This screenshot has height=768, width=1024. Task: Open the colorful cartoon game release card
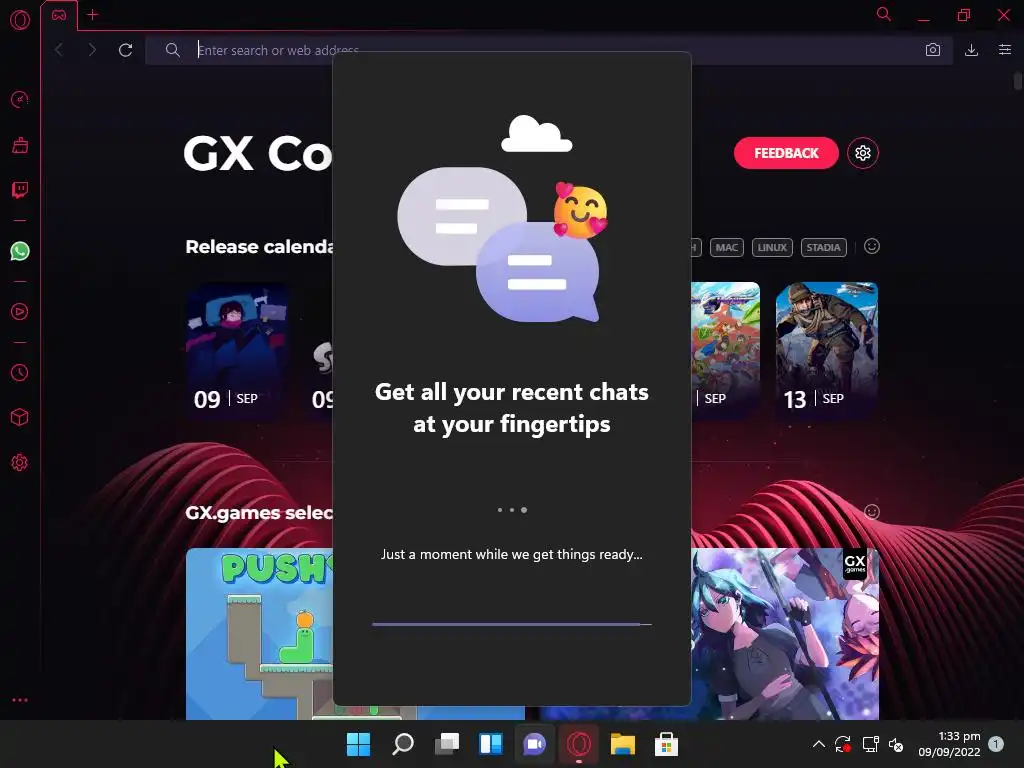point(726,351)
